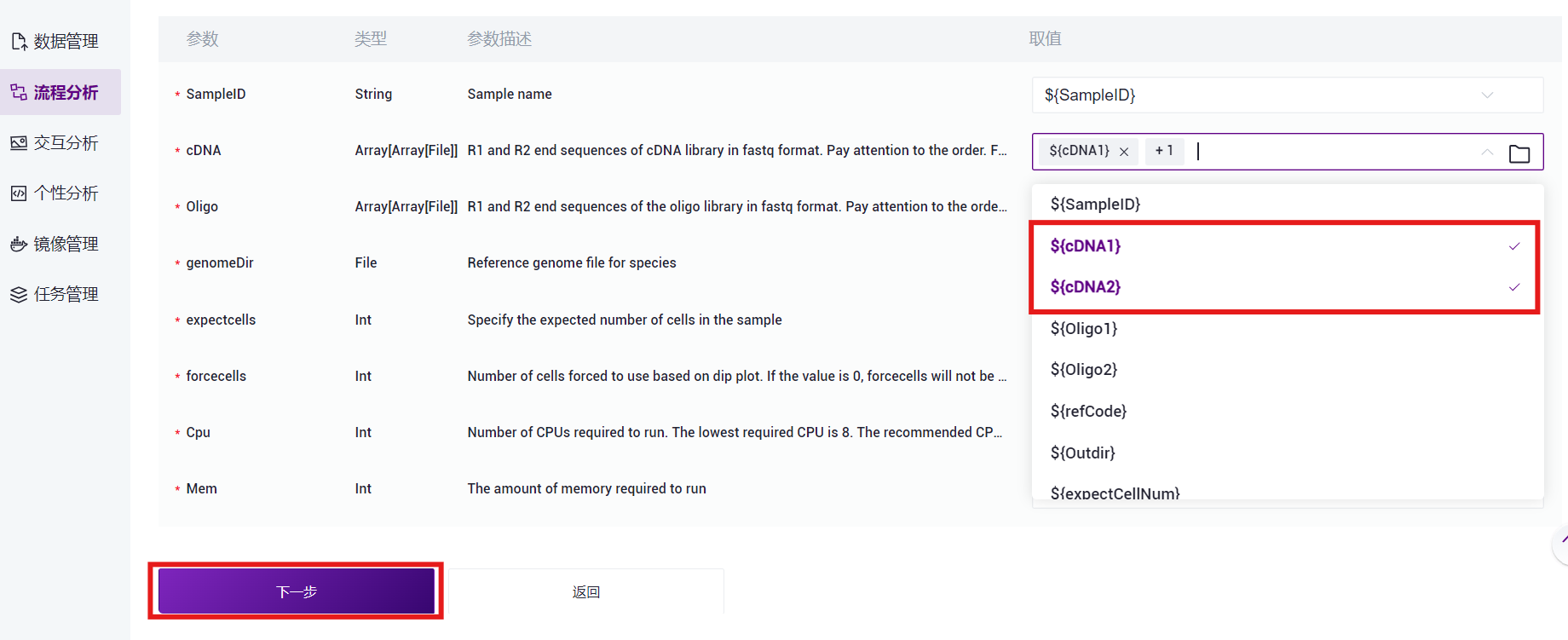
Task: Collapse the cDNA dropdown arrow
Action: 1487,152
